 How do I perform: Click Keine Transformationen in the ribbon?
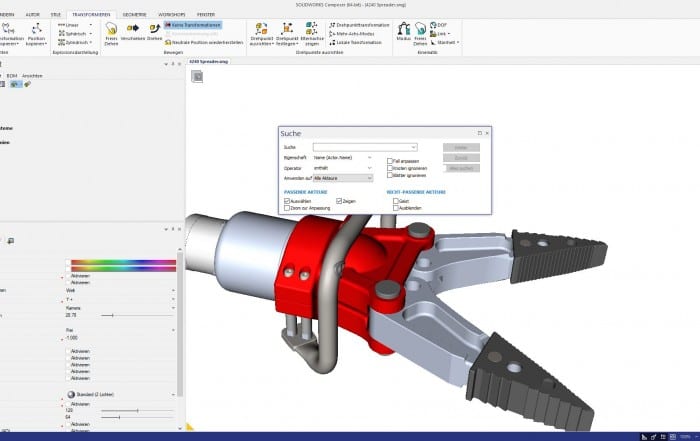(193, 25)
